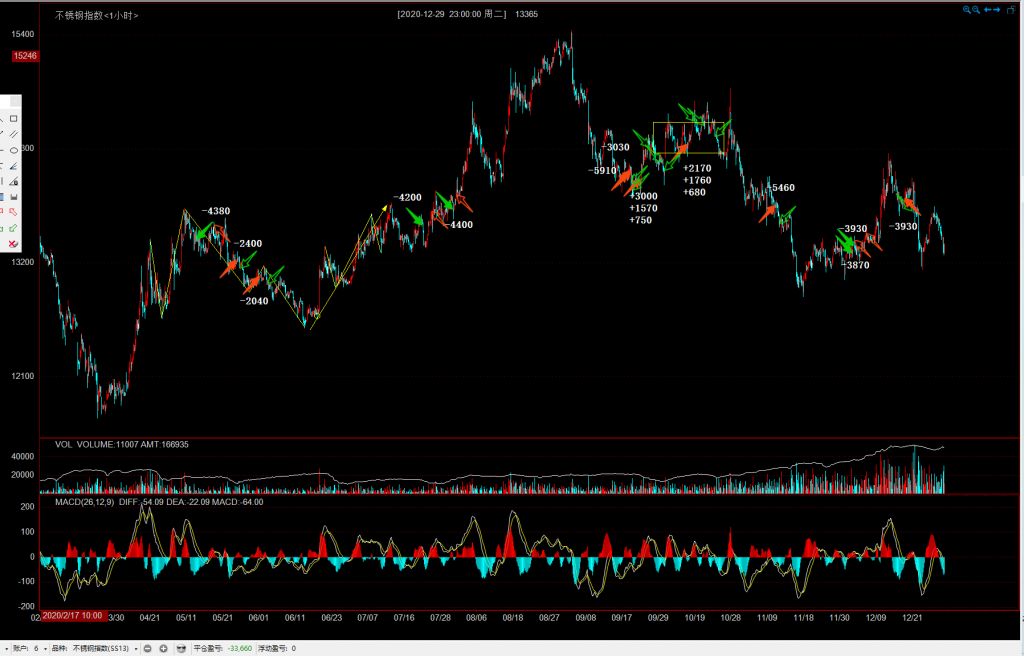Select the parallel lines drawing tool

pos(14,134)
